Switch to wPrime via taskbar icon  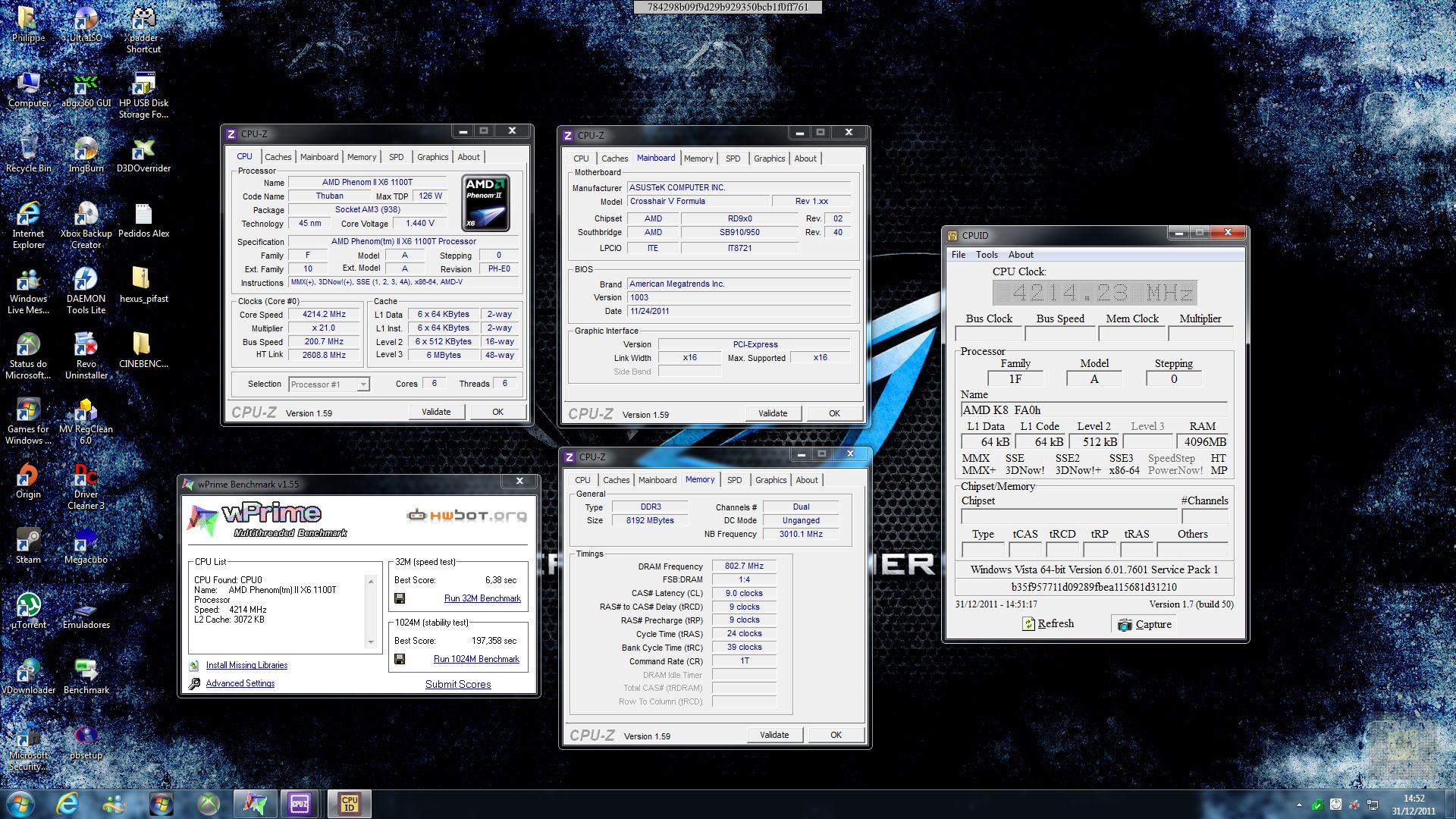point(255,804)
